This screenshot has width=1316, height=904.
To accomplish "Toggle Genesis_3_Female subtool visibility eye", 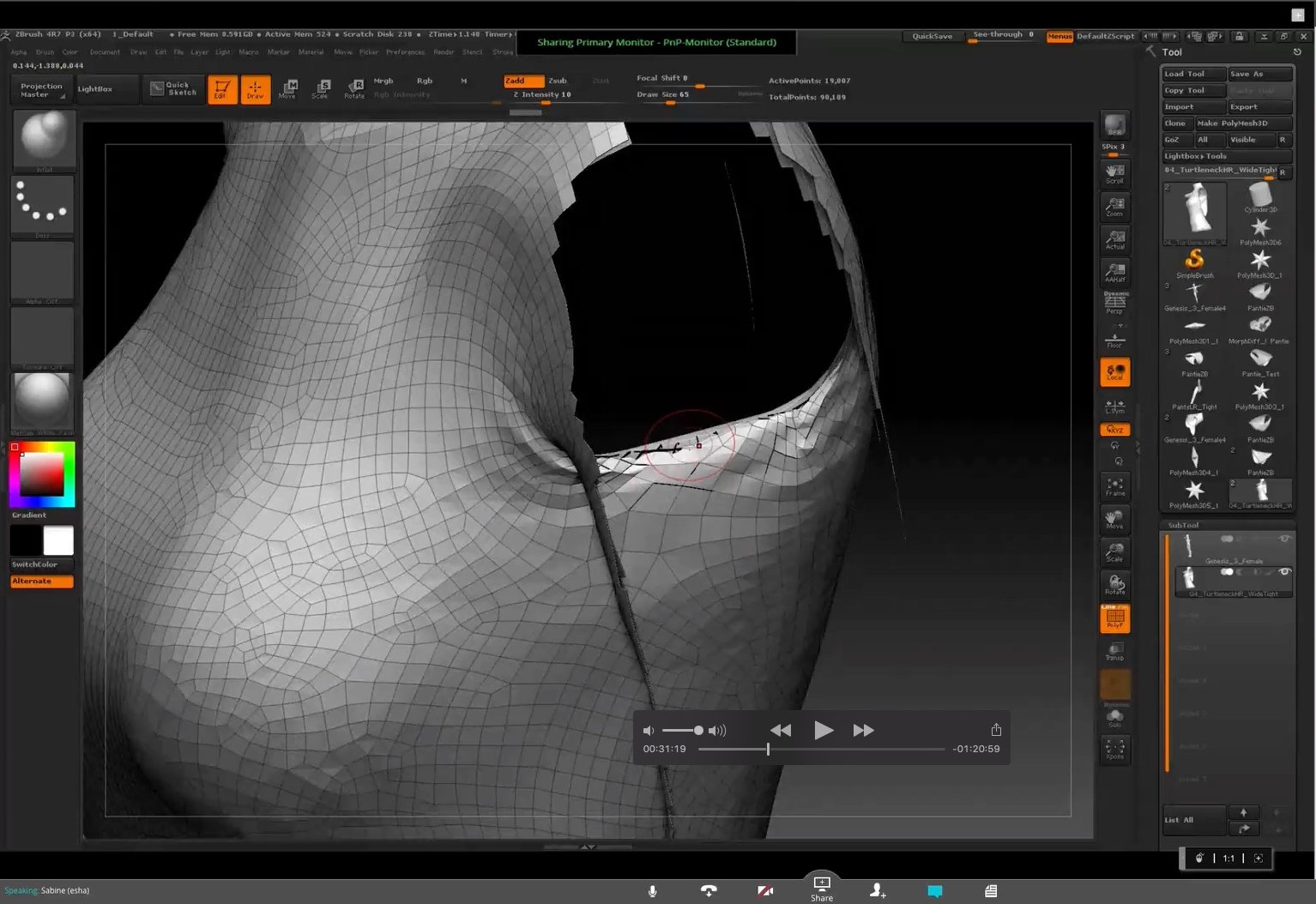I will pos(1284,539).
